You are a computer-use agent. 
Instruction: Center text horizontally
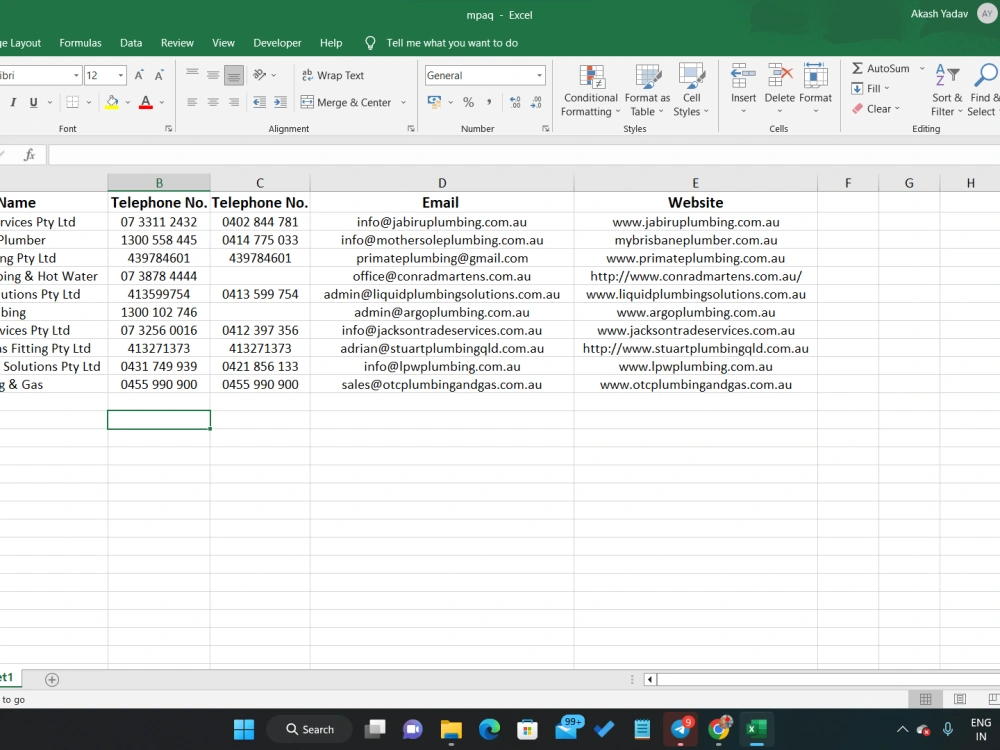213,102
